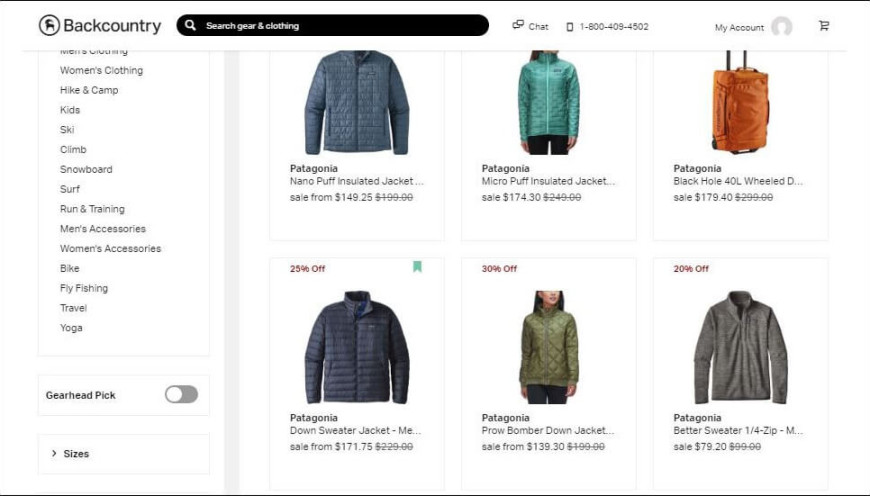Open the Travel category

pos(73,308)
